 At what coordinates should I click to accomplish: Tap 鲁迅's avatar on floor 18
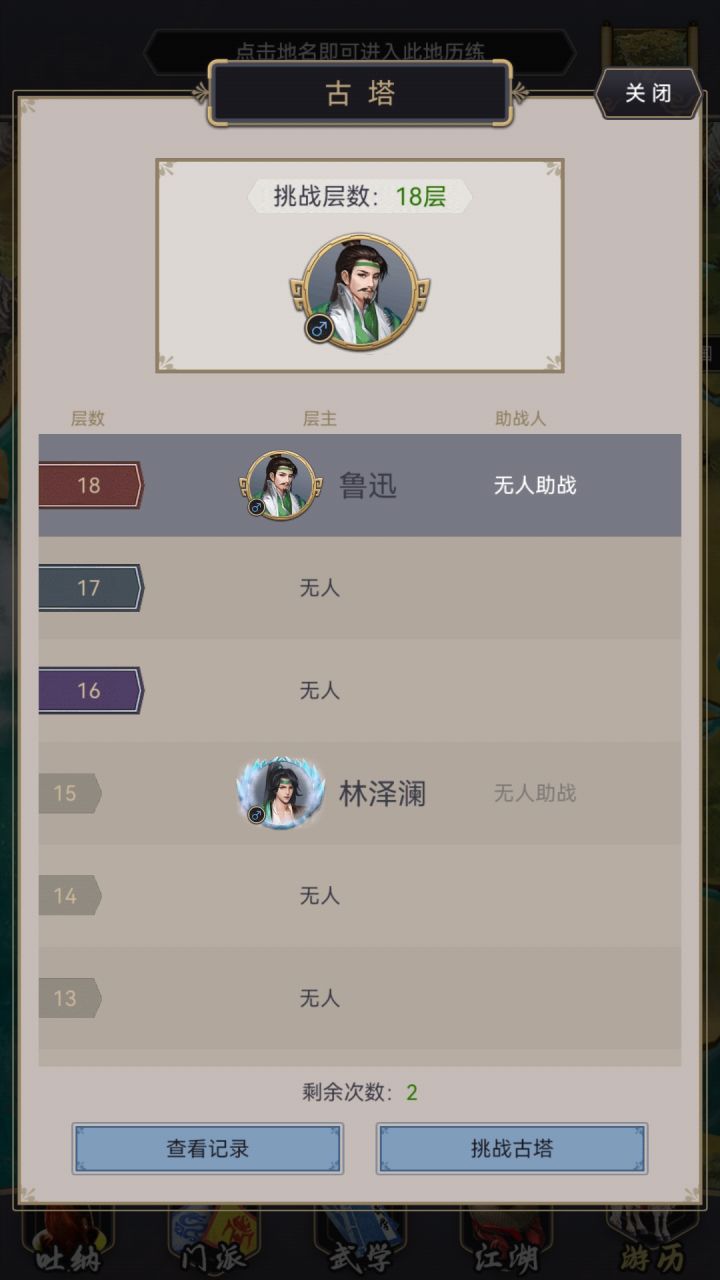pos(280,485)
